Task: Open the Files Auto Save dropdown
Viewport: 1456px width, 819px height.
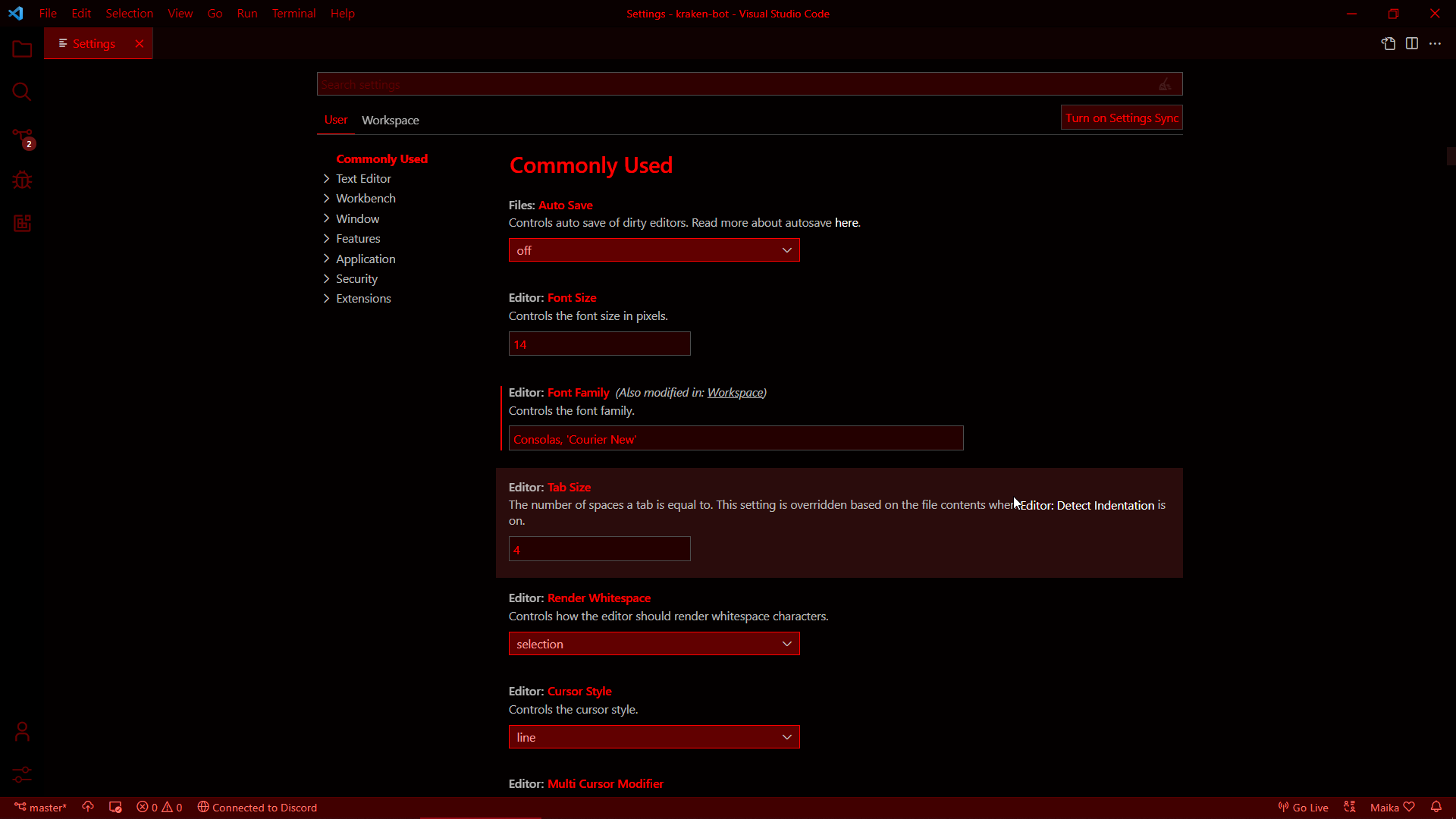Action: click(654, 250)
